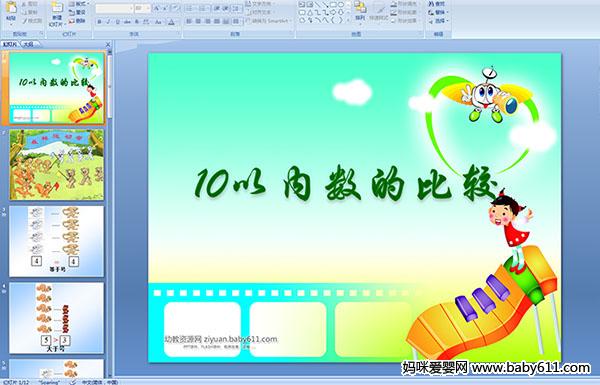600x385 pixels.
Task: Switch to the Slides pane tab
Action: [x=10, y=44]
